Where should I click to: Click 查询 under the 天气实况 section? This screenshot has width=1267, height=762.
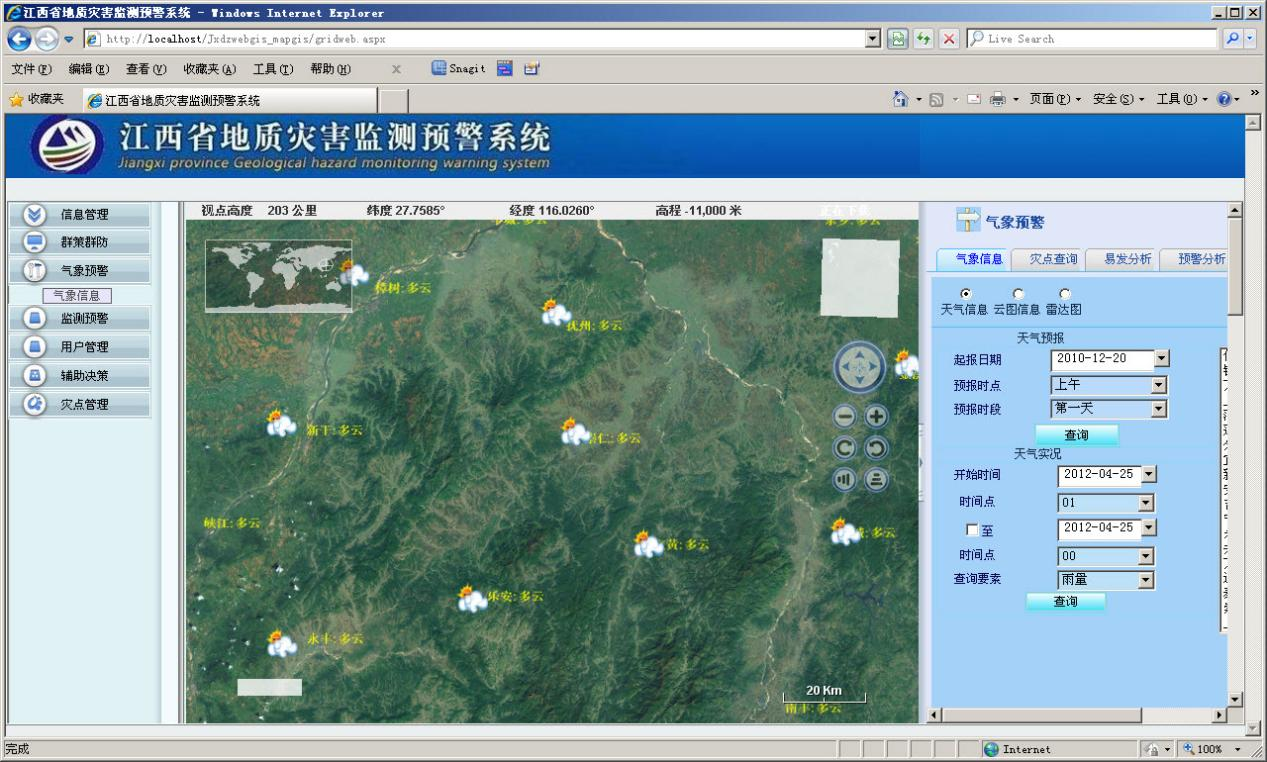(x=1065, y=601)
